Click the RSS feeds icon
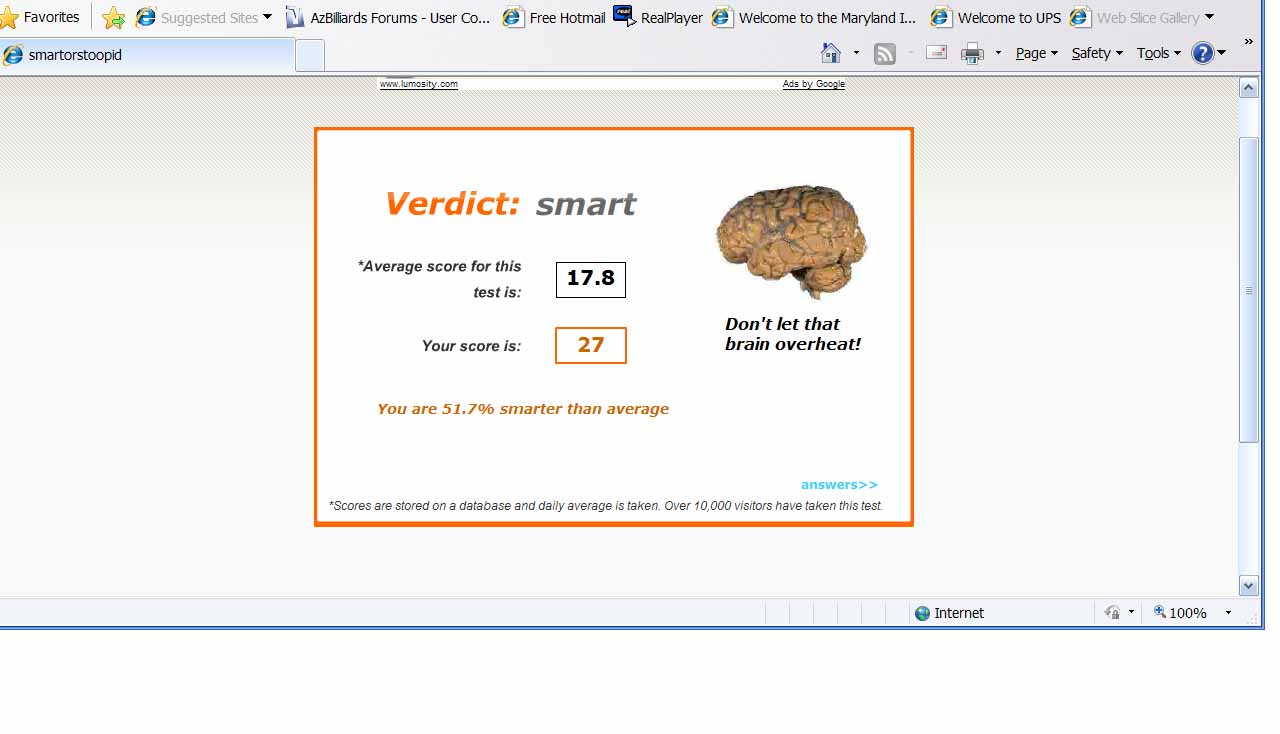This screenshot has height=734, width=1280. (x=884, y=54)
